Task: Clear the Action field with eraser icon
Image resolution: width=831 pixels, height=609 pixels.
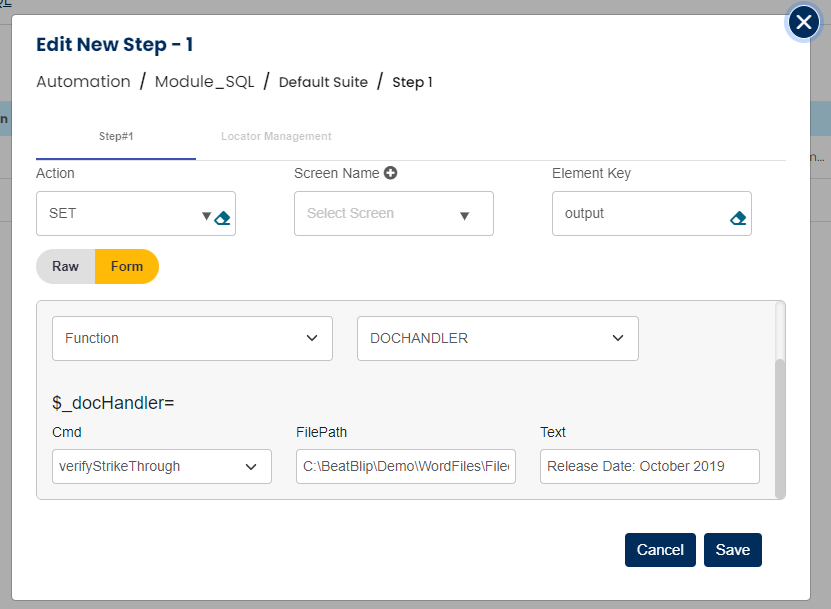Action: 223,217
